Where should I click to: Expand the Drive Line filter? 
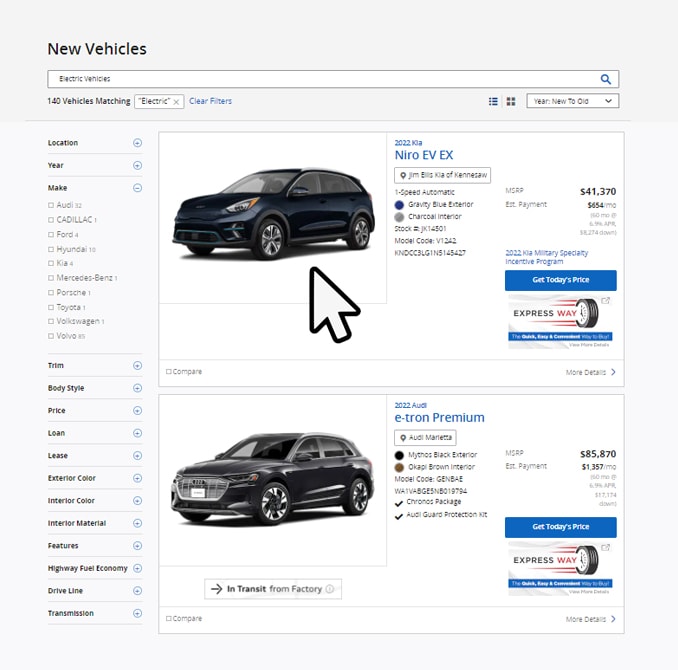tap(138, 590)
